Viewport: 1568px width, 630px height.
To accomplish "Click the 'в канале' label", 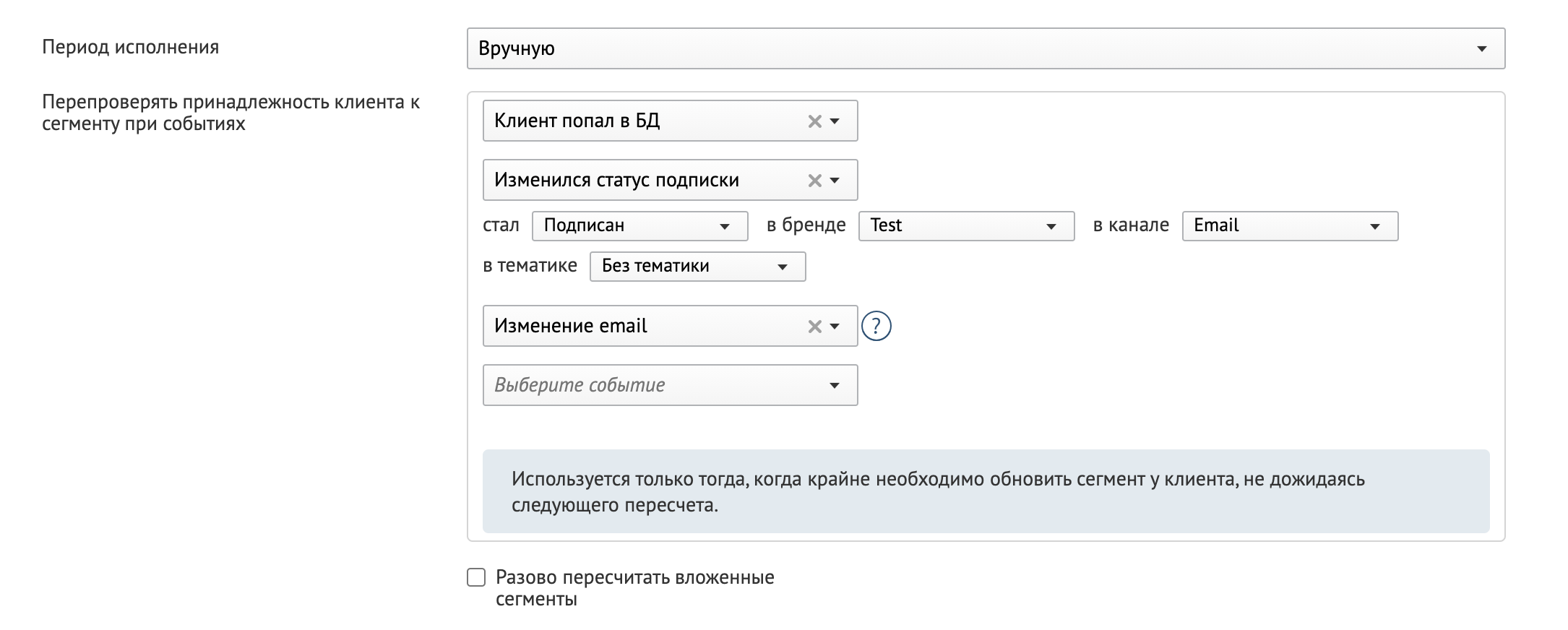I will click(x=1131, y=225).
